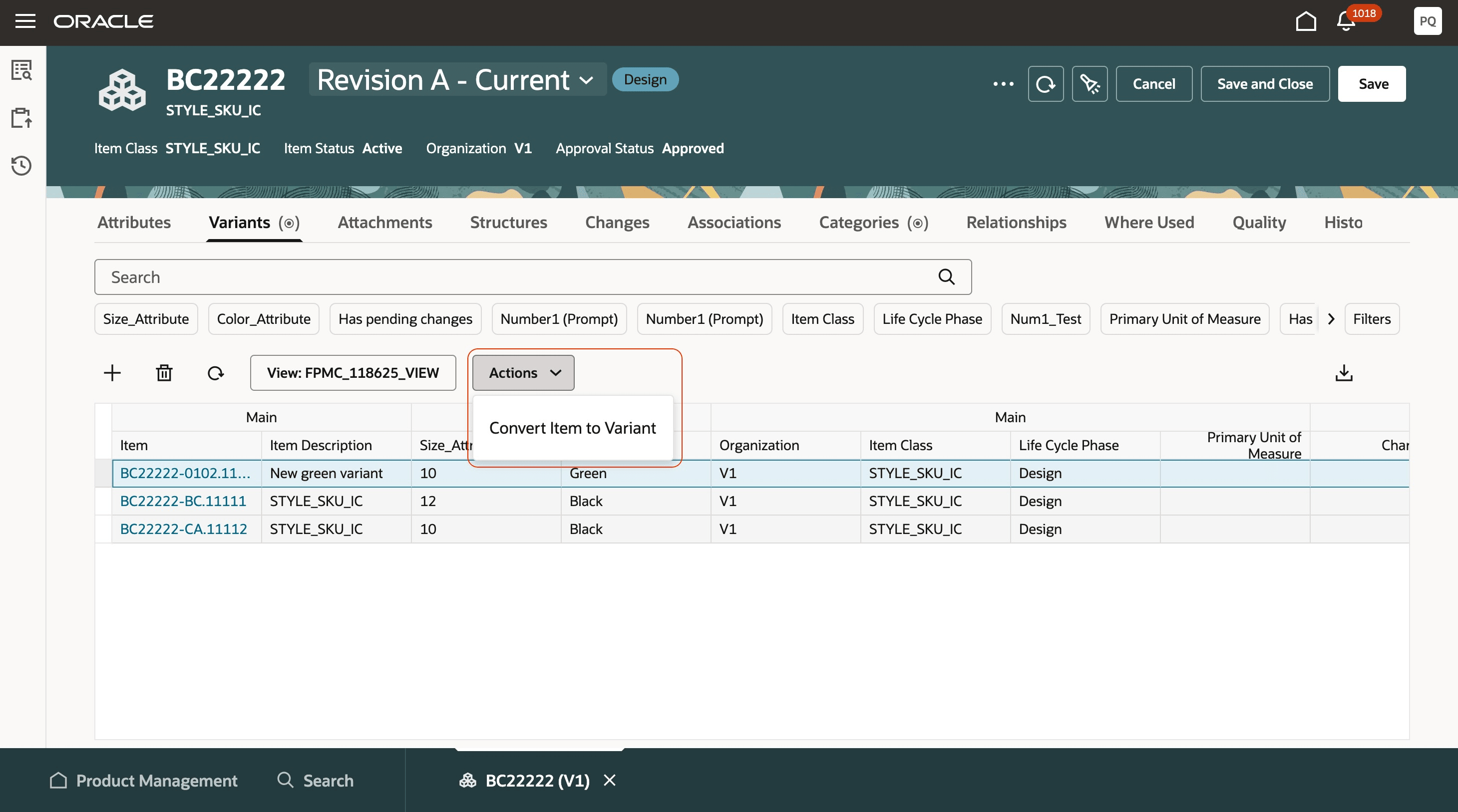The width and height of the screenshot is (1458, 812).
Task: Switch to the Attachments tab
Action: click(385, 223)
